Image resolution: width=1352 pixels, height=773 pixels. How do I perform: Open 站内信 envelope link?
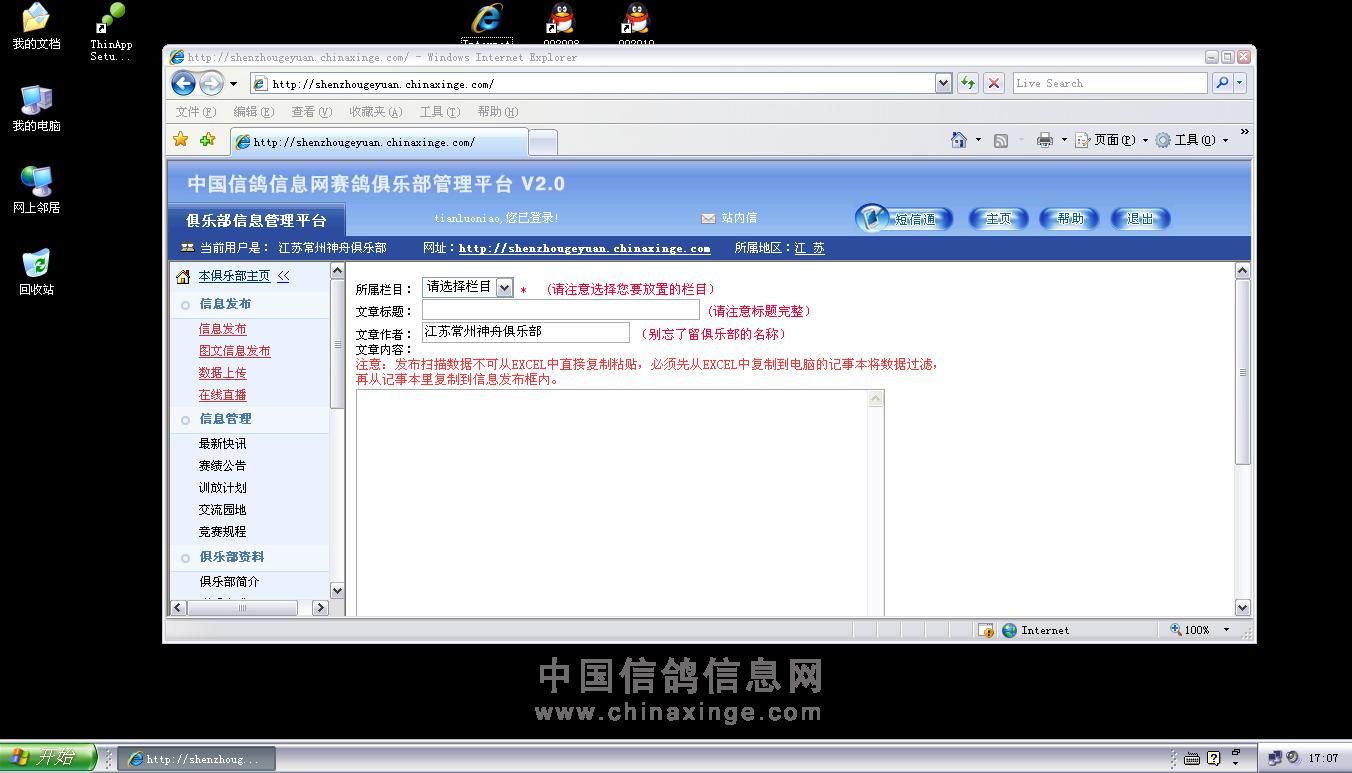point(729,218)
